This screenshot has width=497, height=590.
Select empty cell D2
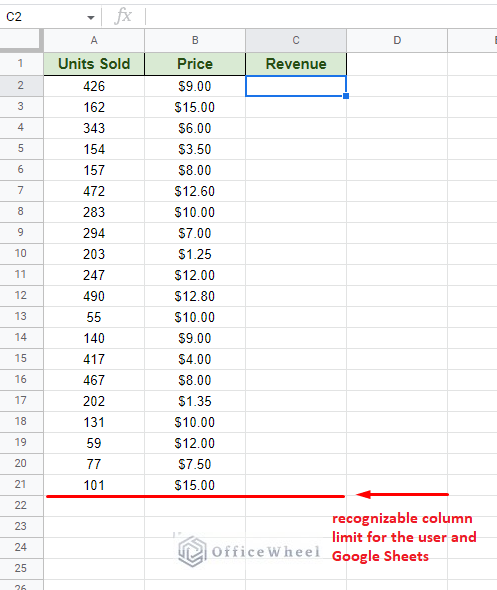point(397,86)
